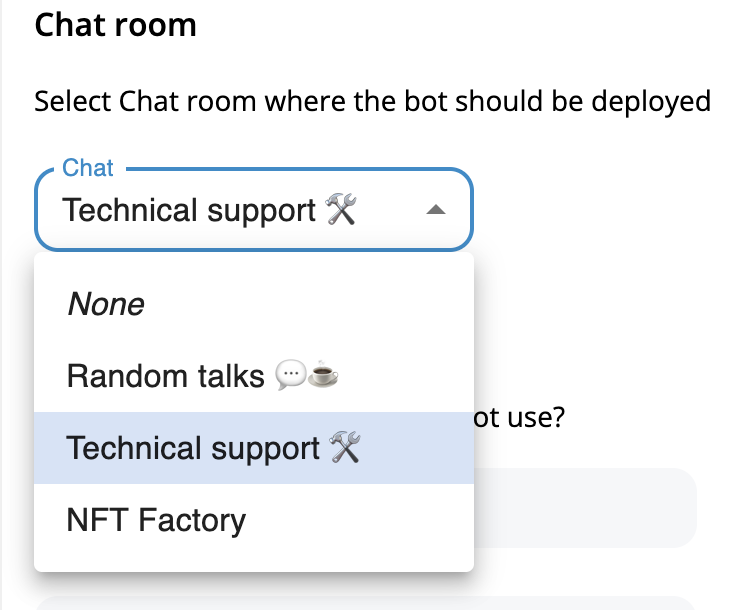Click the blue Chat floating label

(88, 168)
